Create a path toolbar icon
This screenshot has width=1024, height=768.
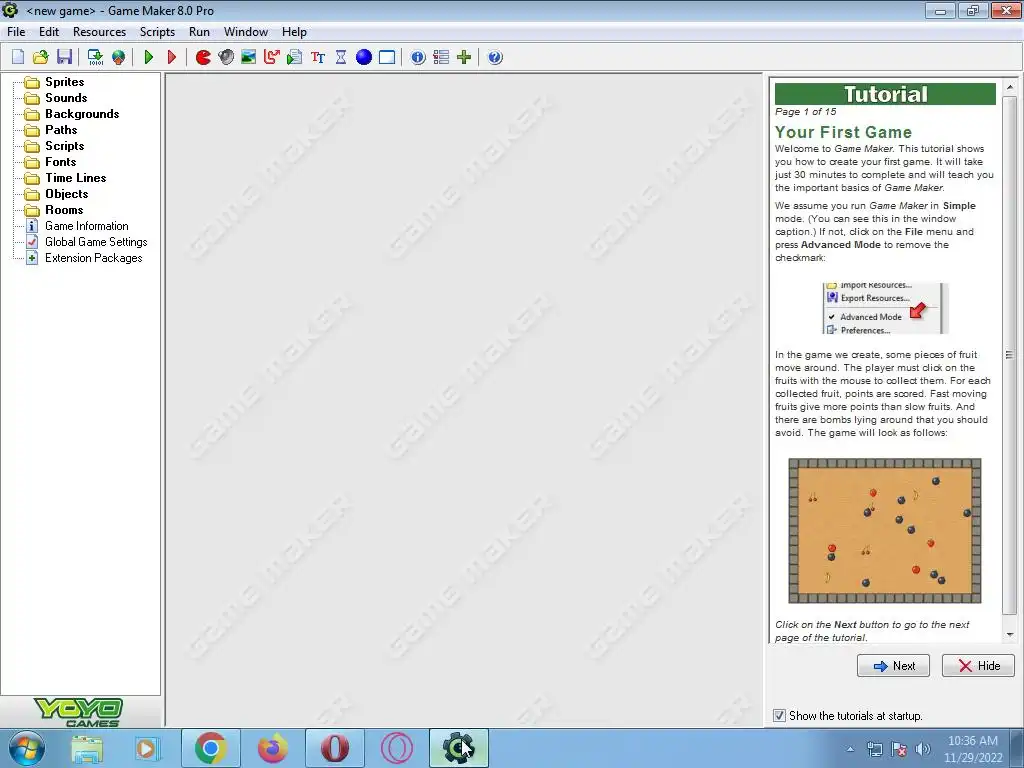click(x=272, y=57)
